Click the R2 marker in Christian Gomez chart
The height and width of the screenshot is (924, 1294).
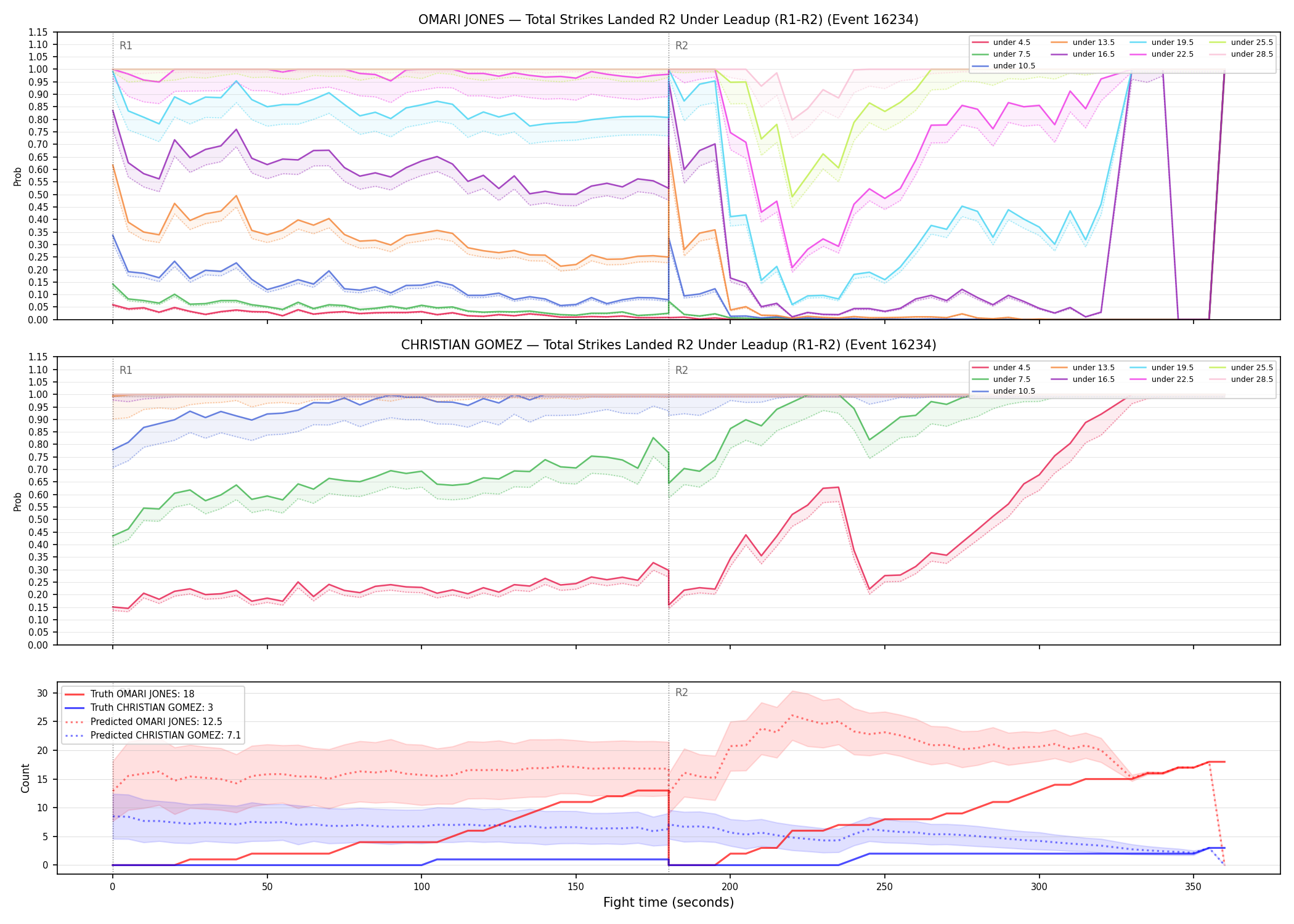(x=682, y=370)
